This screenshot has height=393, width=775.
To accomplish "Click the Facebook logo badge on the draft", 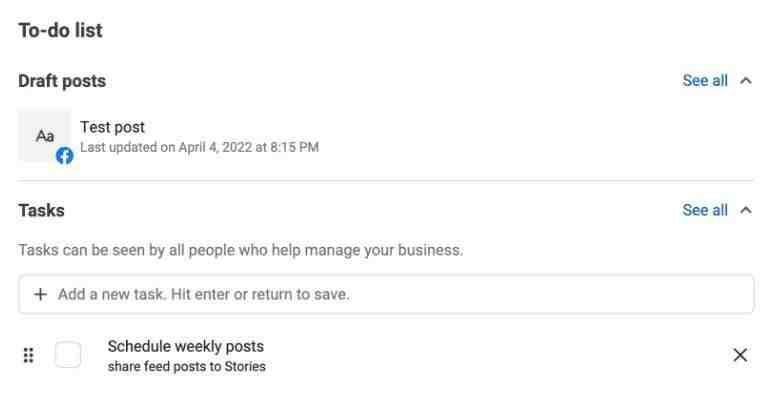I will click(64, 156).
